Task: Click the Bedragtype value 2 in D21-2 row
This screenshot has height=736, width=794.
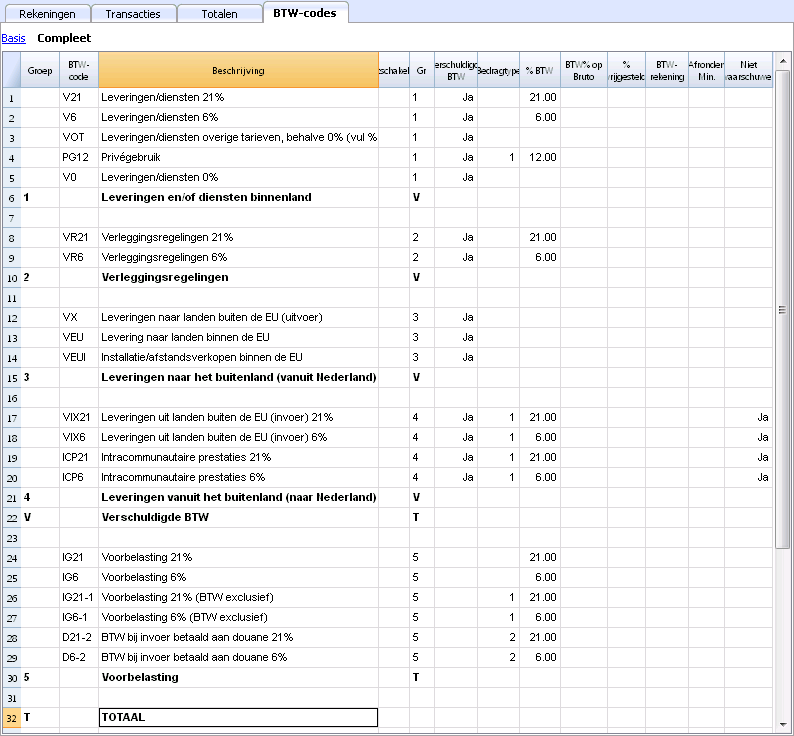Action: (498, 637)
